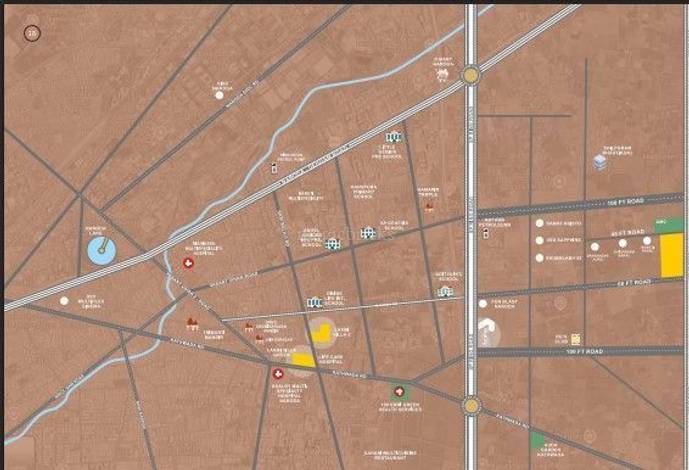The height and width of the screenshot is (470, 689).
Task: Click the hospital cross icon with green background
Action: pyautogui.click(x=399, y=390)
